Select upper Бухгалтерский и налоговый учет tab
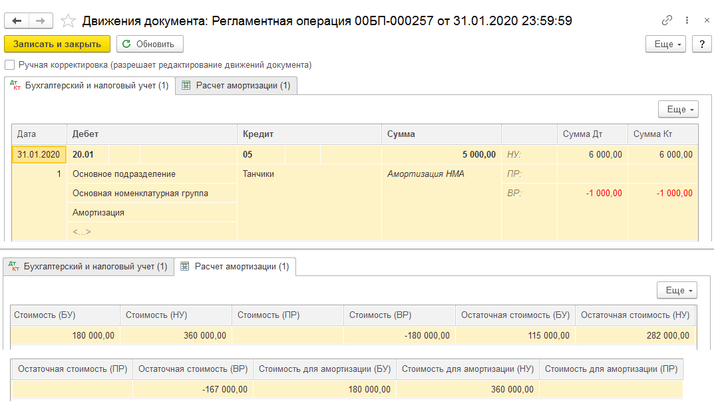The width and height of the screenshot is (714, 405). click(x=89, y=86)
